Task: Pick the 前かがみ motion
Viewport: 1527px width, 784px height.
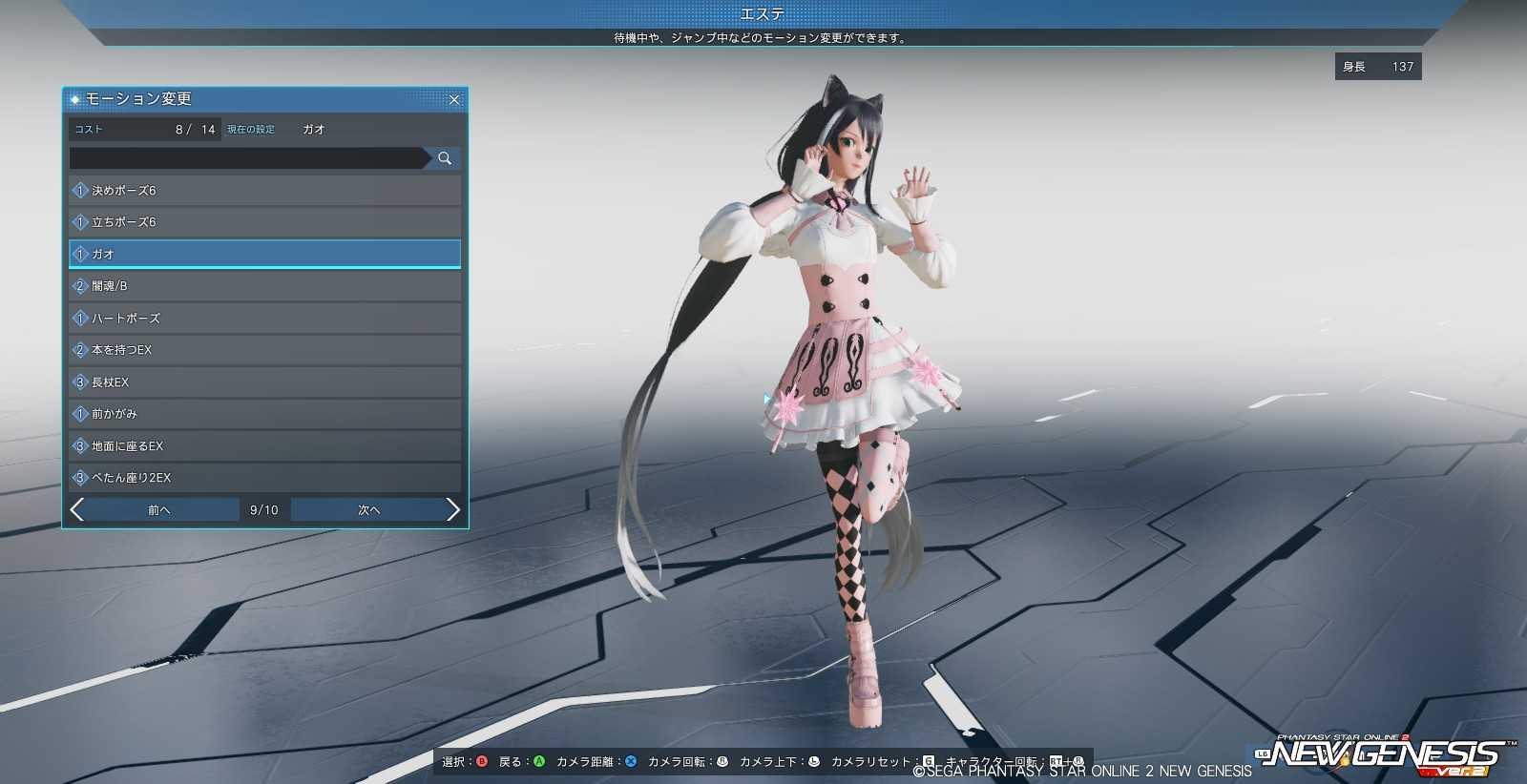Action: (265, 414)
